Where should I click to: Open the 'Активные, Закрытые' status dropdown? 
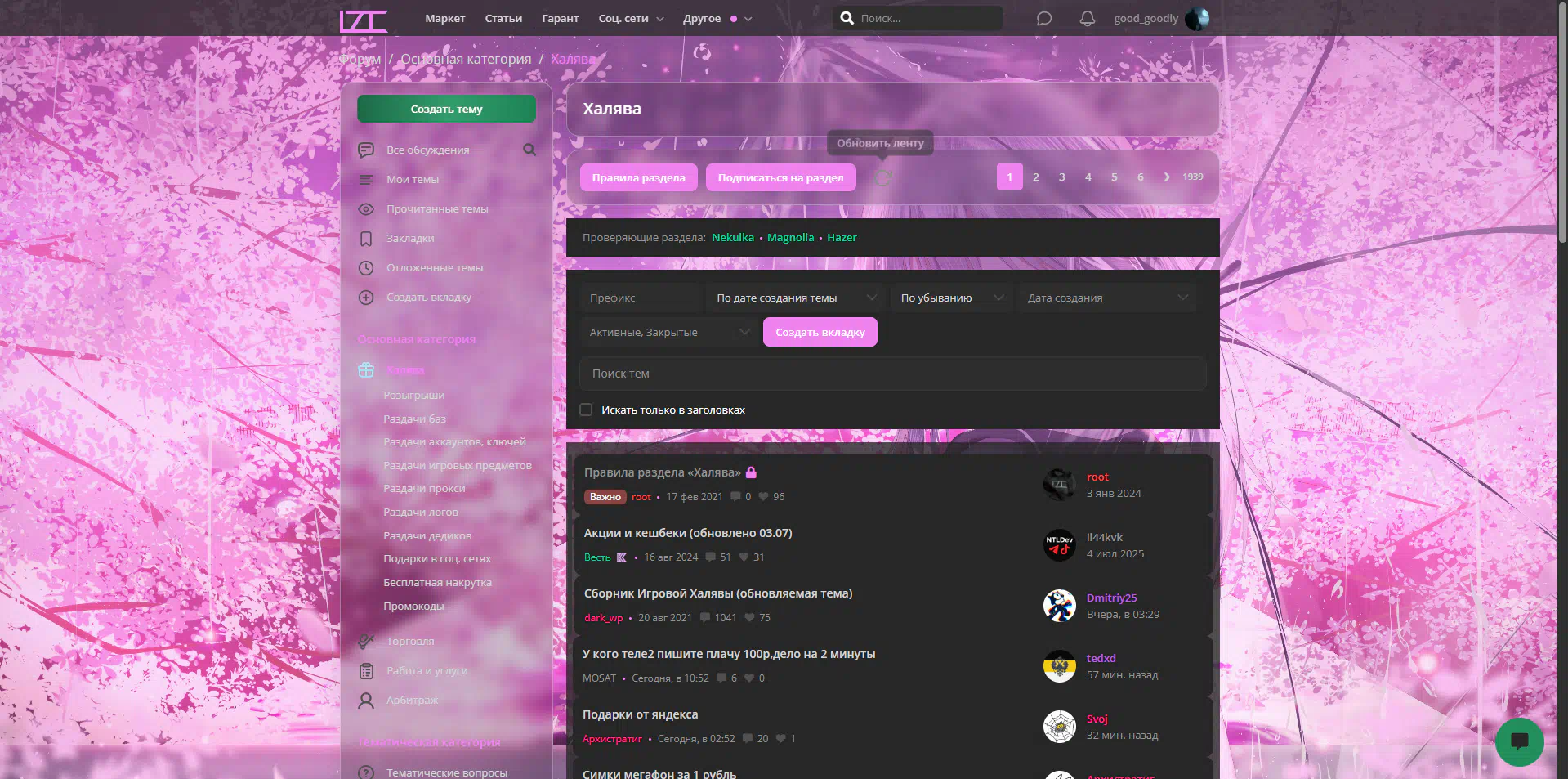669,332
